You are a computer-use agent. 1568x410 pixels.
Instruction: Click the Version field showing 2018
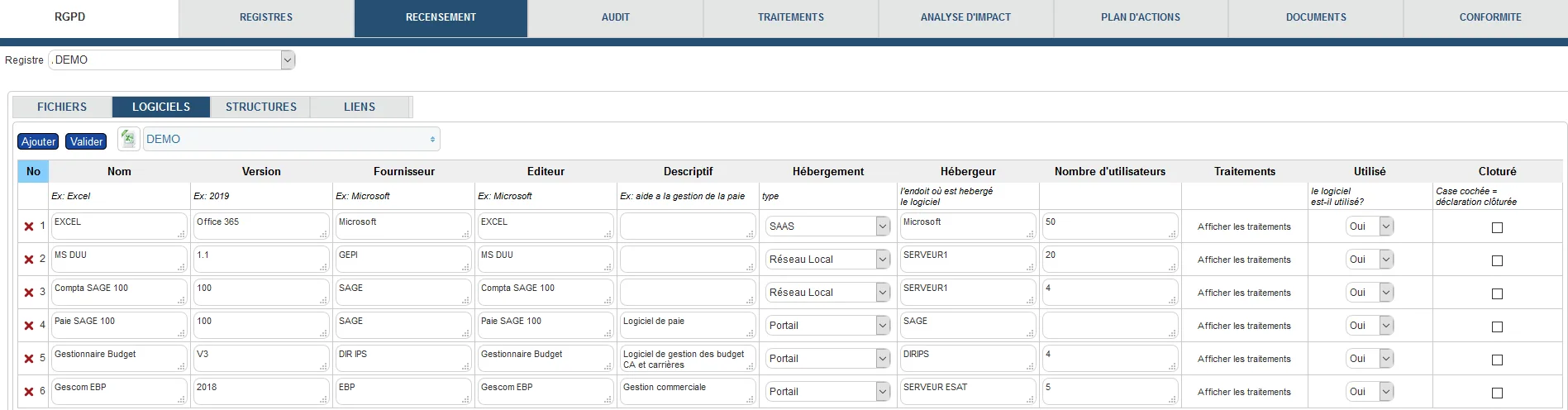click(261, 392)
